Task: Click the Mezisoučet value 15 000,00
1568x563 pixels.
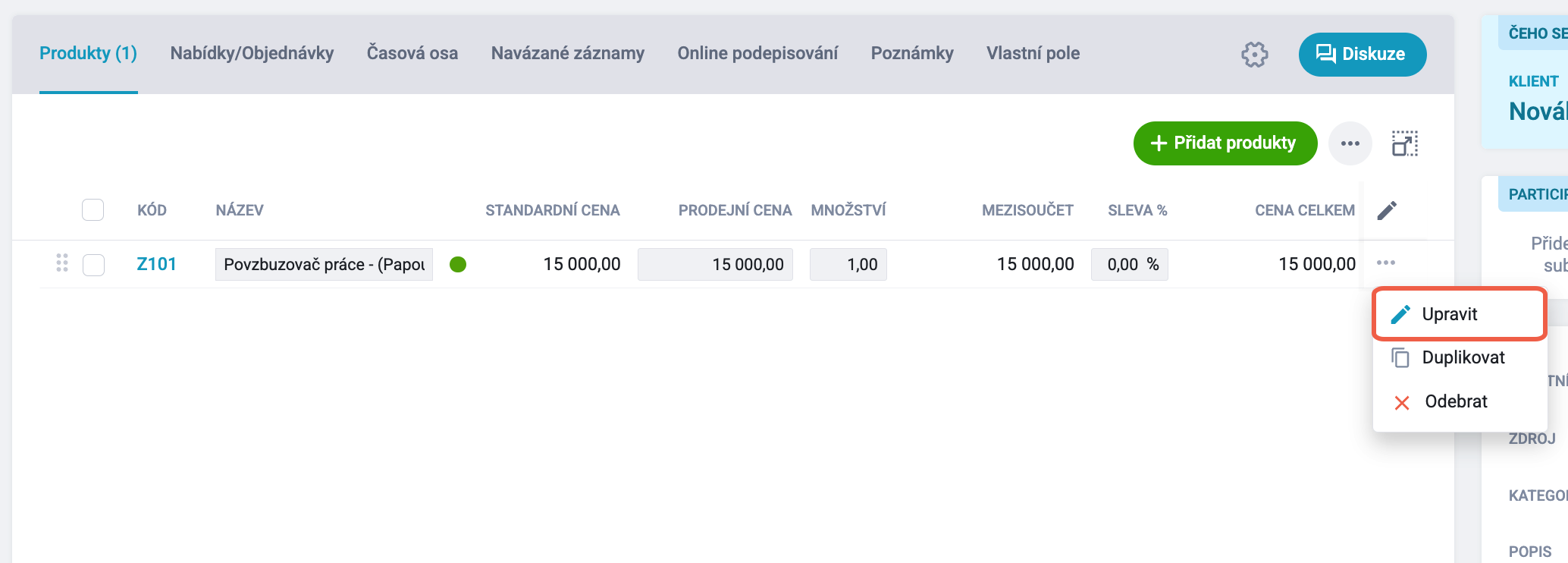Action: click(x=1035, y=264)
